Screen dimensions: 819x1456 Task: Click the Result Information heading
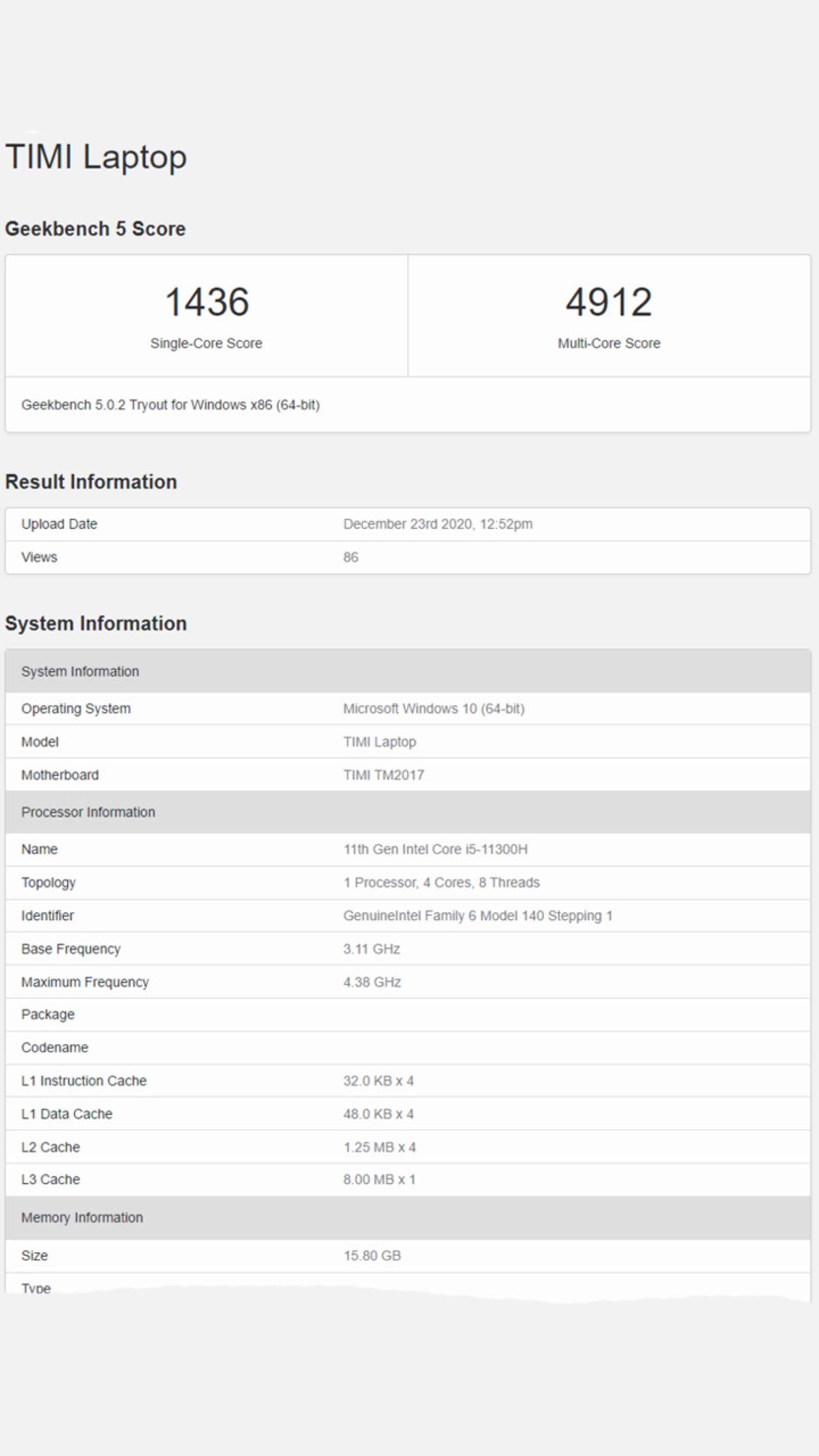(91, 482)
